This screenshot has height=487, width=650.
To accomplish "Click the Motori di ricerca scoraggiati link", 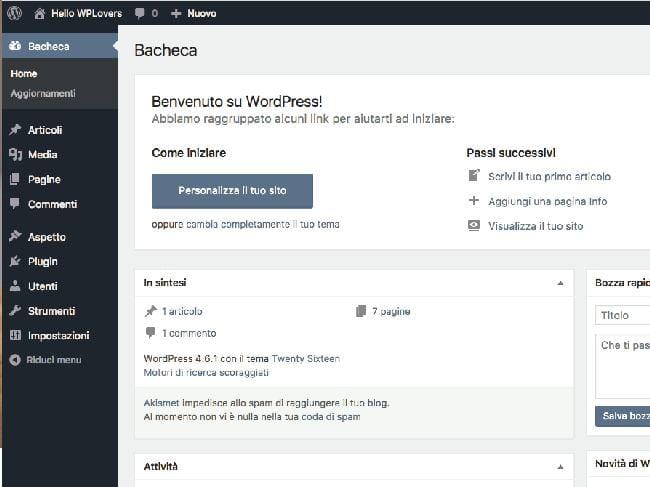I will (206, 372).
